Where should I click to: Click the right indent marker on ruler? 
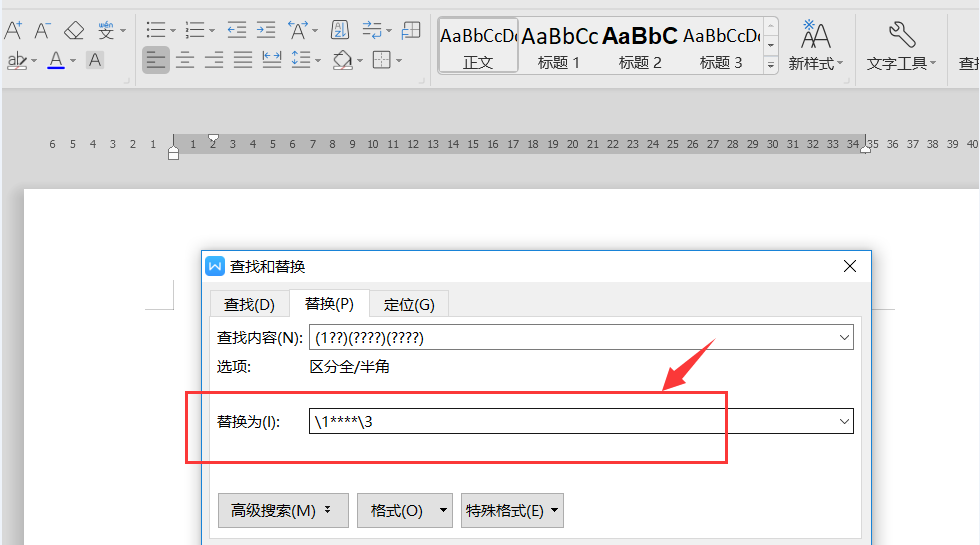point(866,148)
